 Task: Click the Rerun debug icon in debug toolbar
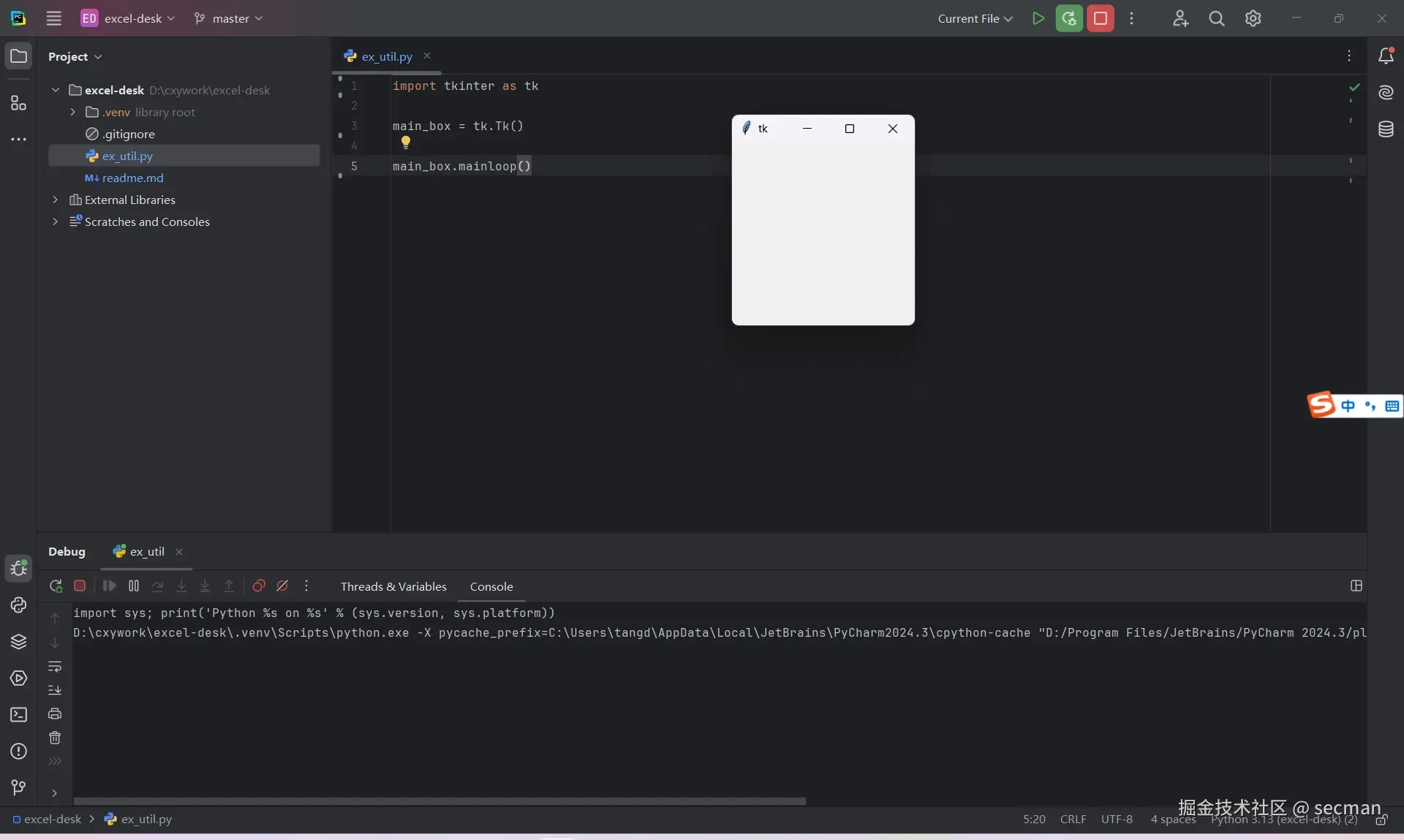click(56, 586)
